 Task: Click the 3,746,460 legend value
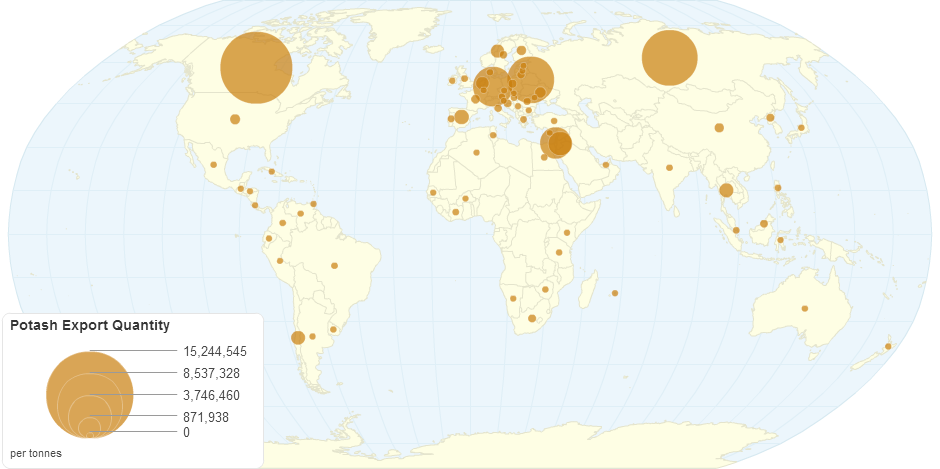(211, 395)
